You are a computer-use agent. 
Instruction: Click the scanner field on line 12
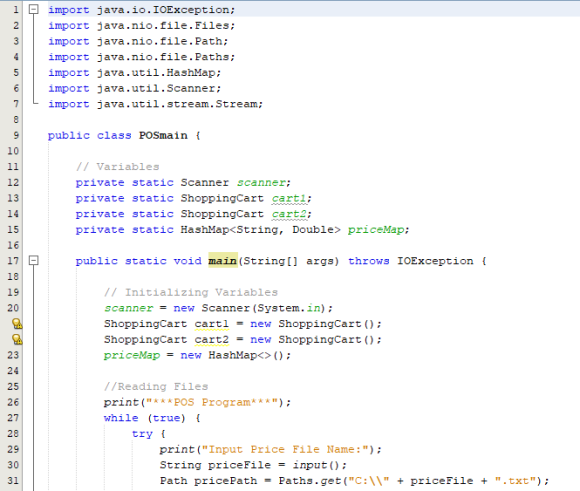pos(261,182)
